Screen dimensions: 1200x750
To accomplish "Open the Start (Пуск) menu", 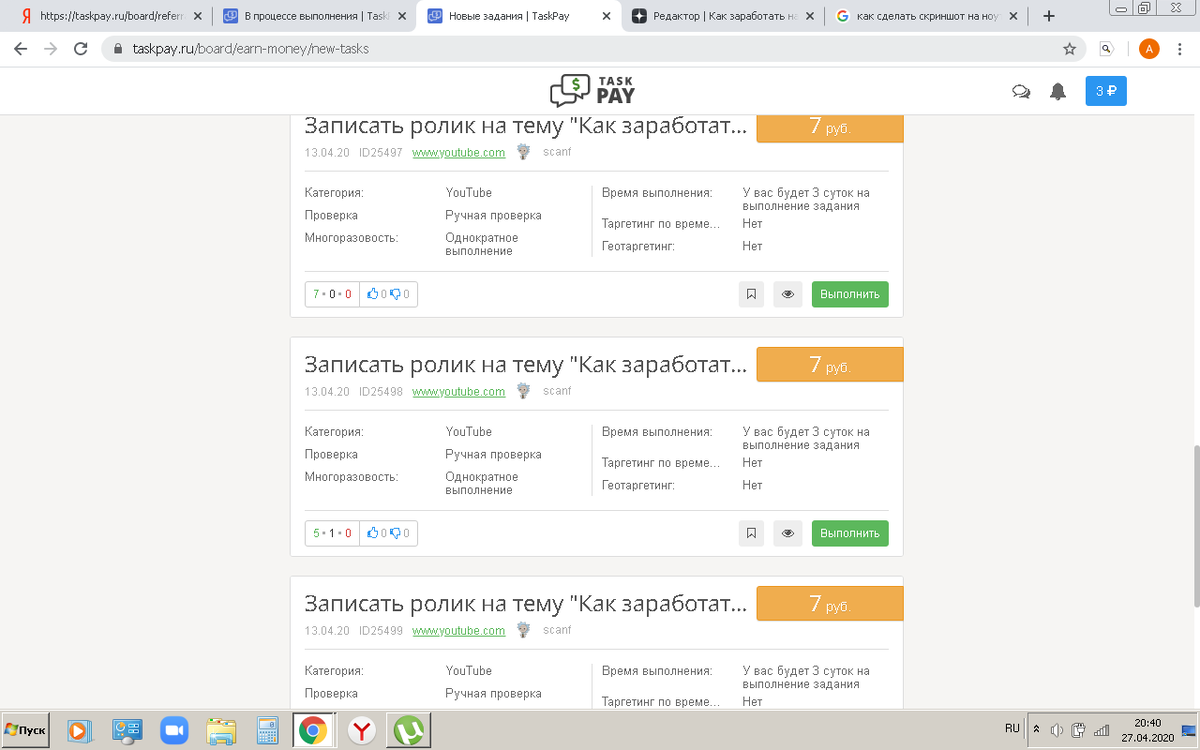I will 26,730.
